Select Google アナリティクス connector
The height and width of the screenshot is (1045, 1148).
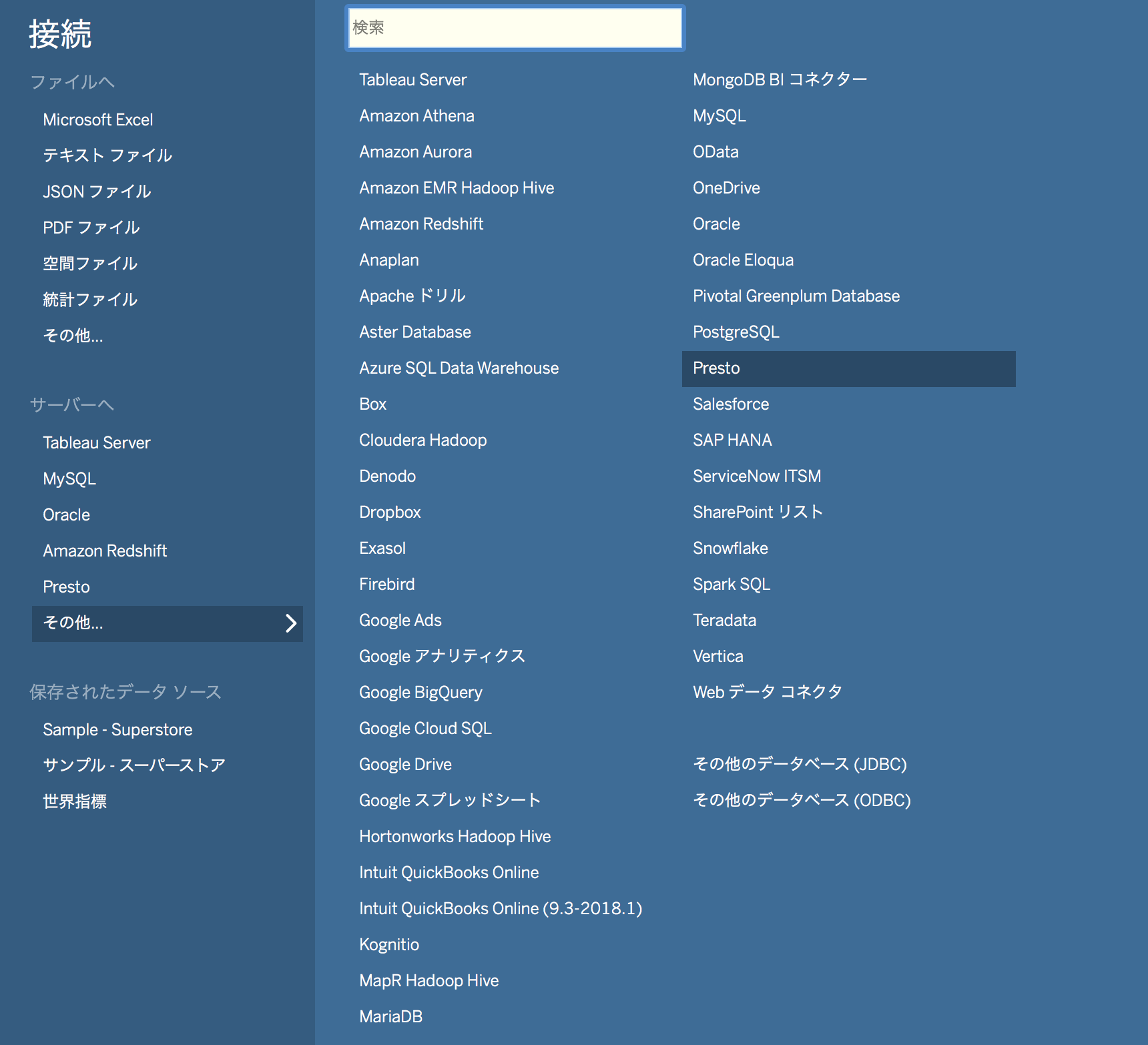443,657
